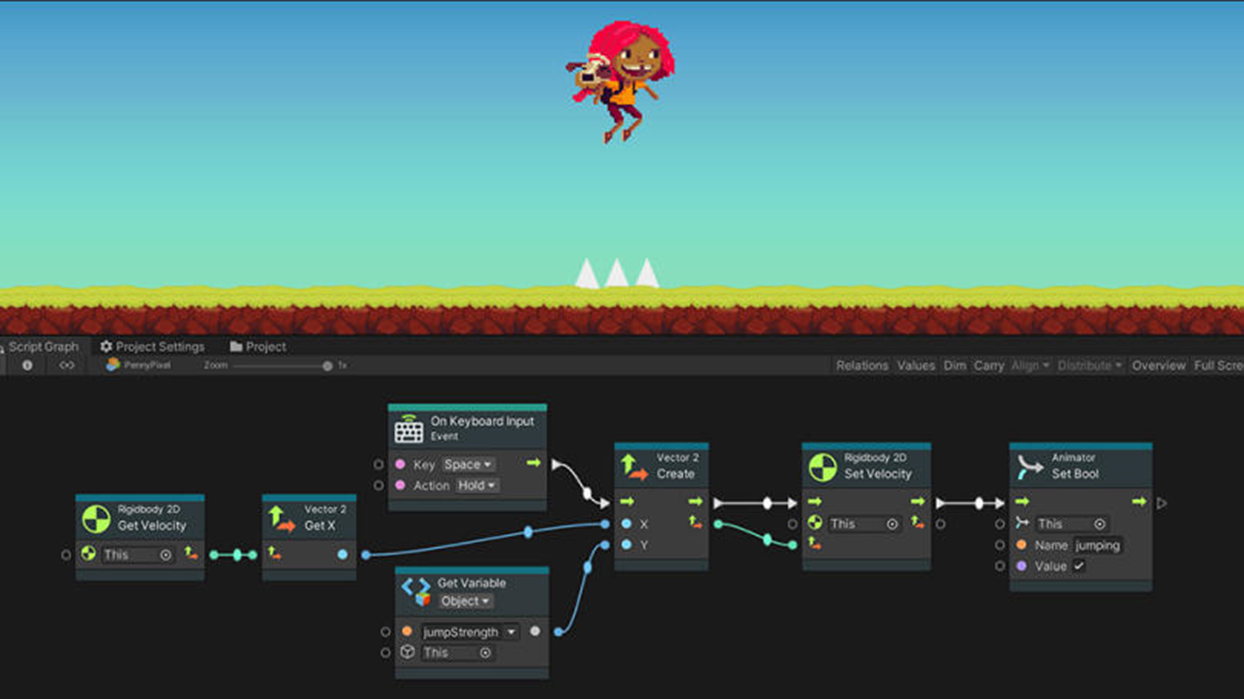This screenshot has height=699, width=1244.
Task: Click the flow output arrow on Set Bool node
Action: (1139, 502)
